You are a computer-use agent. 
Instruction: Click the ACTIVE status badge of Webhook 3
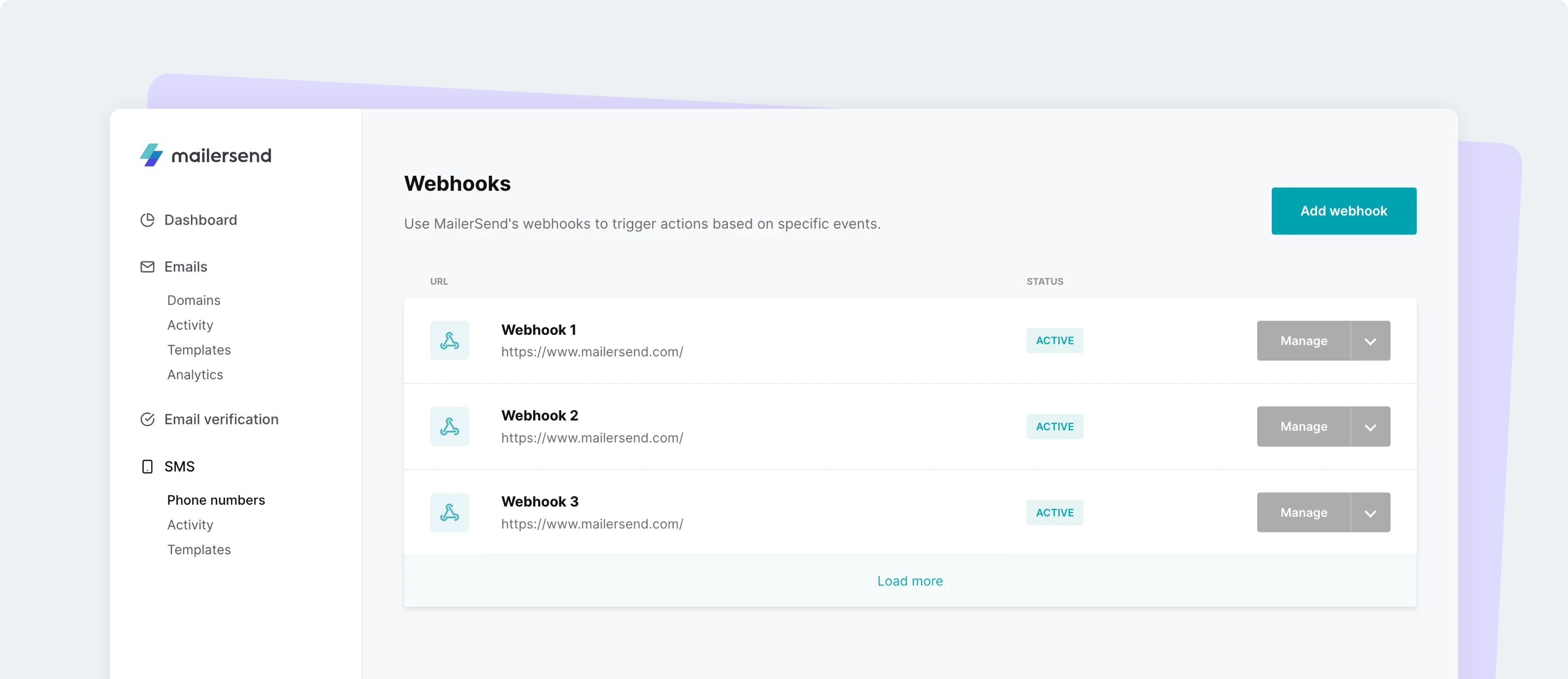point(1054,513)
